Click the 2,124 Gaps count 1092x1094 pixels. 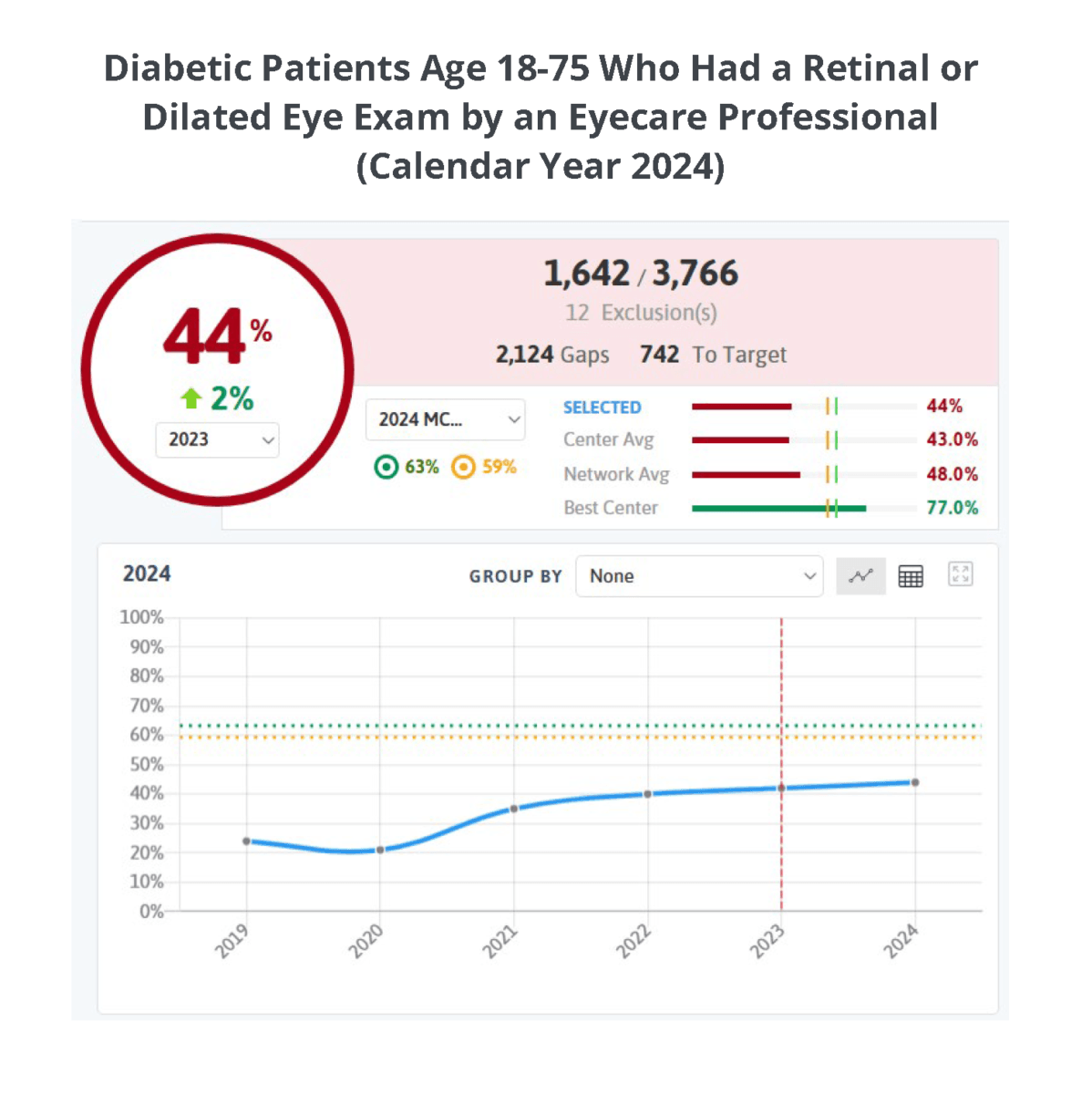(552, 355)
